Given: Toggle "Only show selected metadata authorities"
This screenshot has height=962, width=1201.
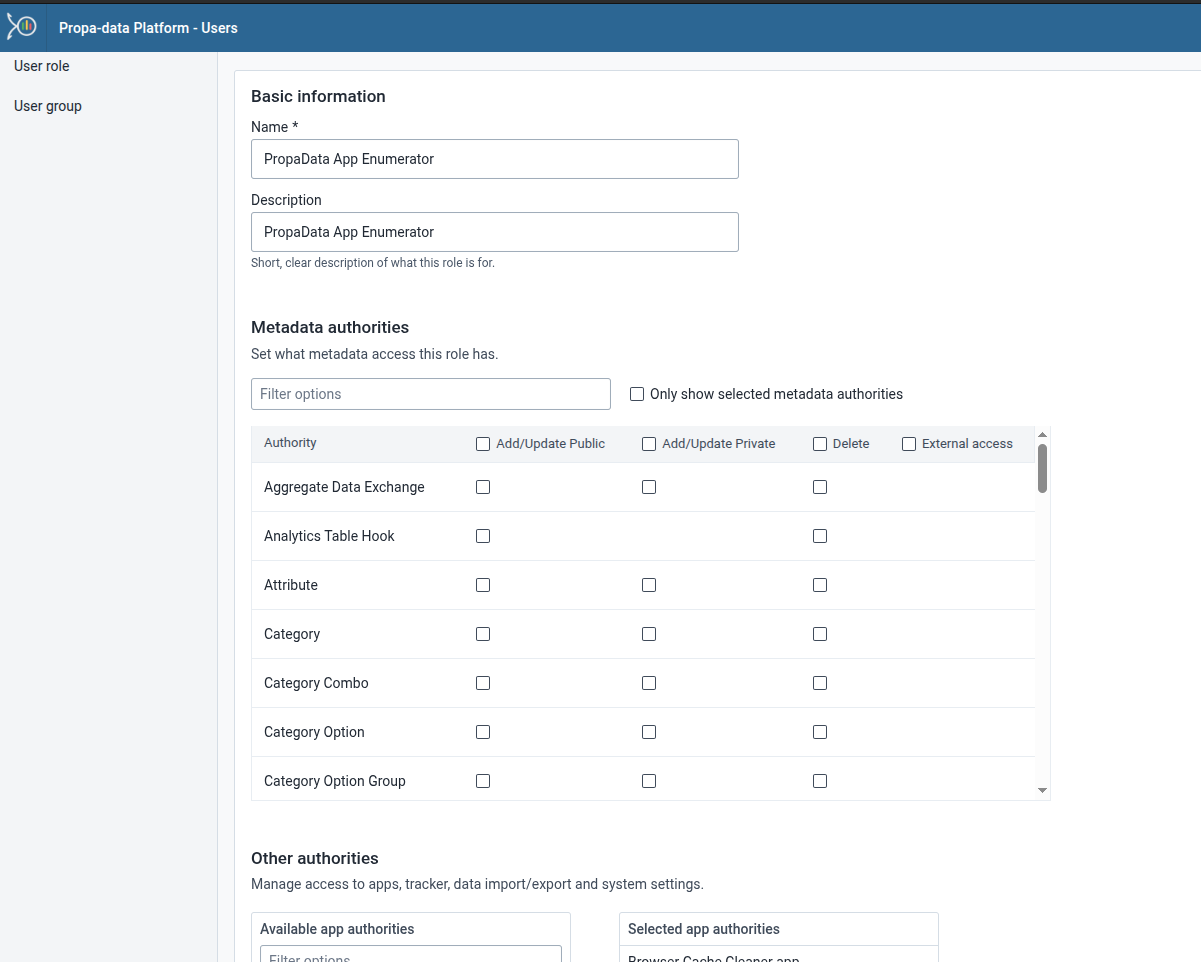Looking at the screenshot, I should (637, 394).
